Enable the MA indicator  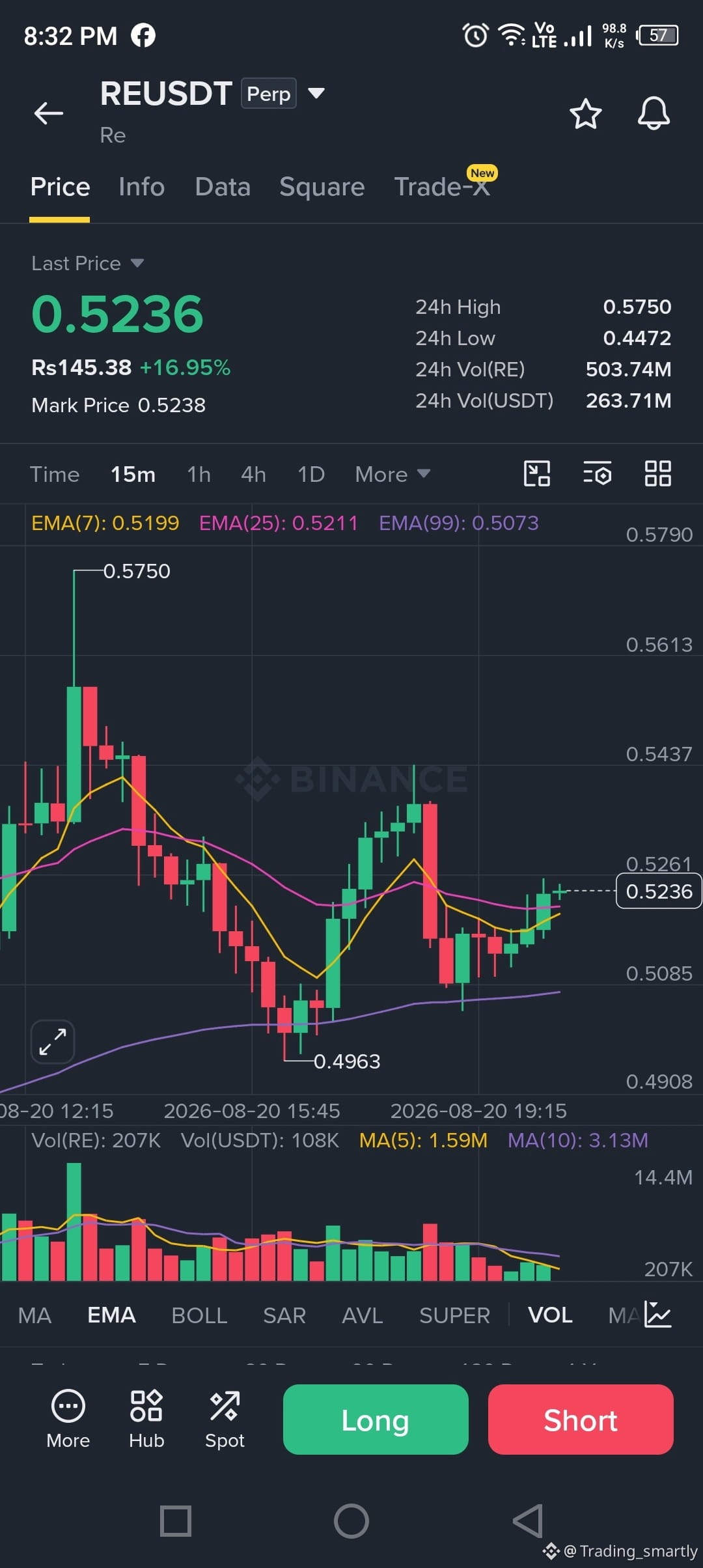point(34,1315)
